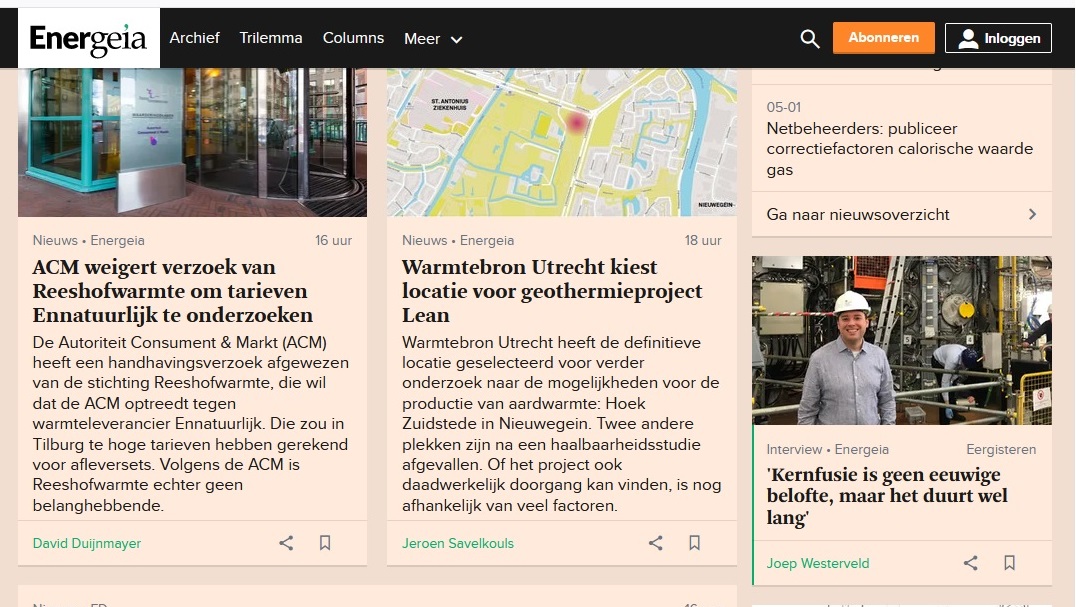Click the Energeia logo

coord(89,38)
